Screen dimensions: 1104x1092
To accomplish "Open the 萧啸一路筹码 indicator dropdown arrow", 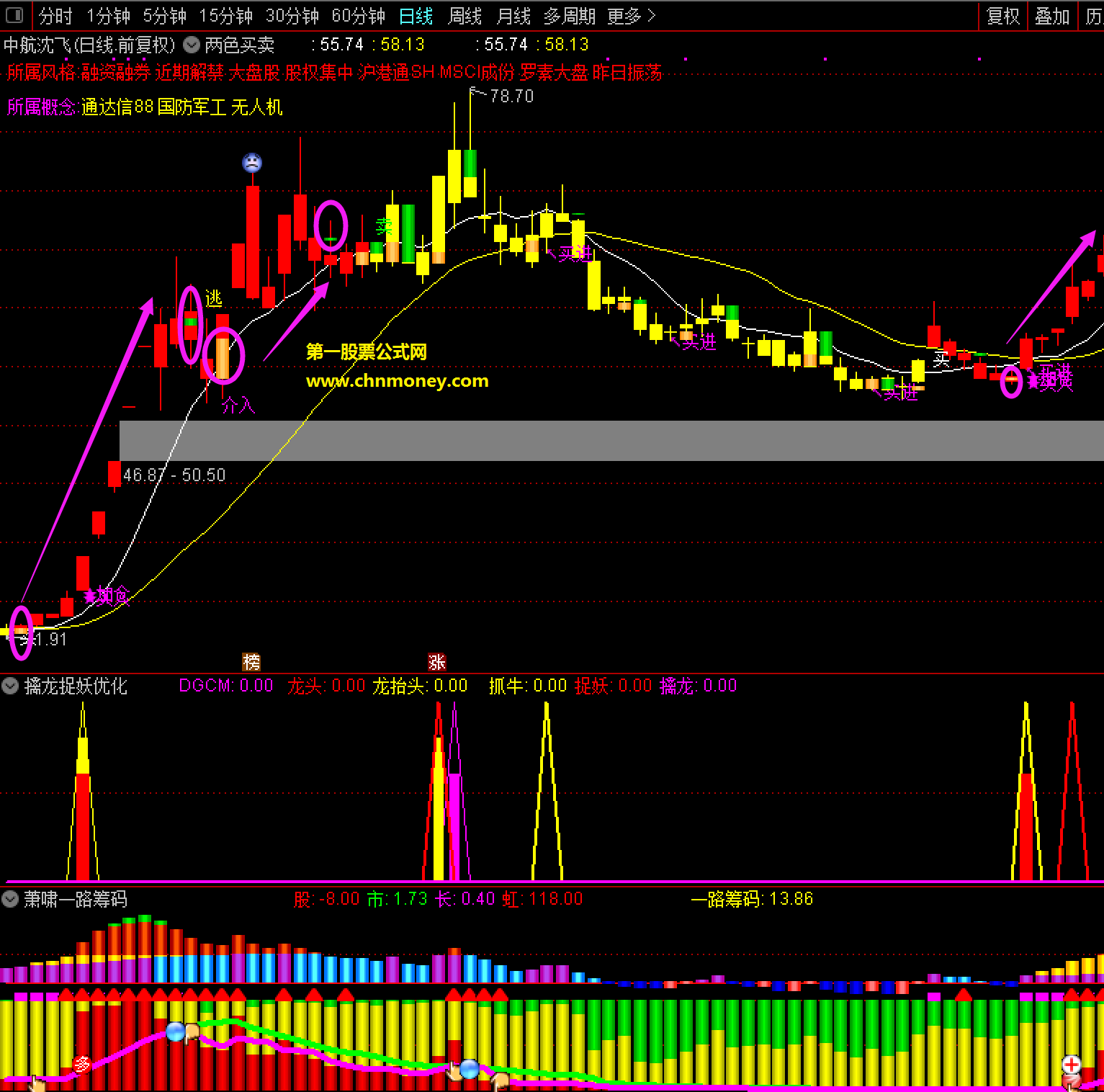I will pos(10,898).
